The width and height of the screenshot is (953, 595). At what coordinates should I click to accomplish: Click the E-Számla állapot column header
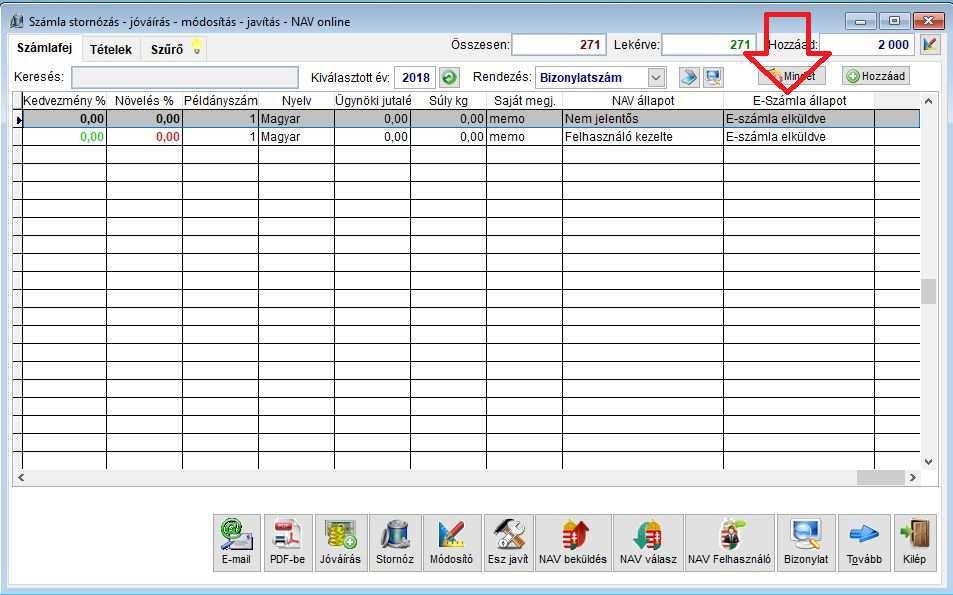tap(799, 101)
